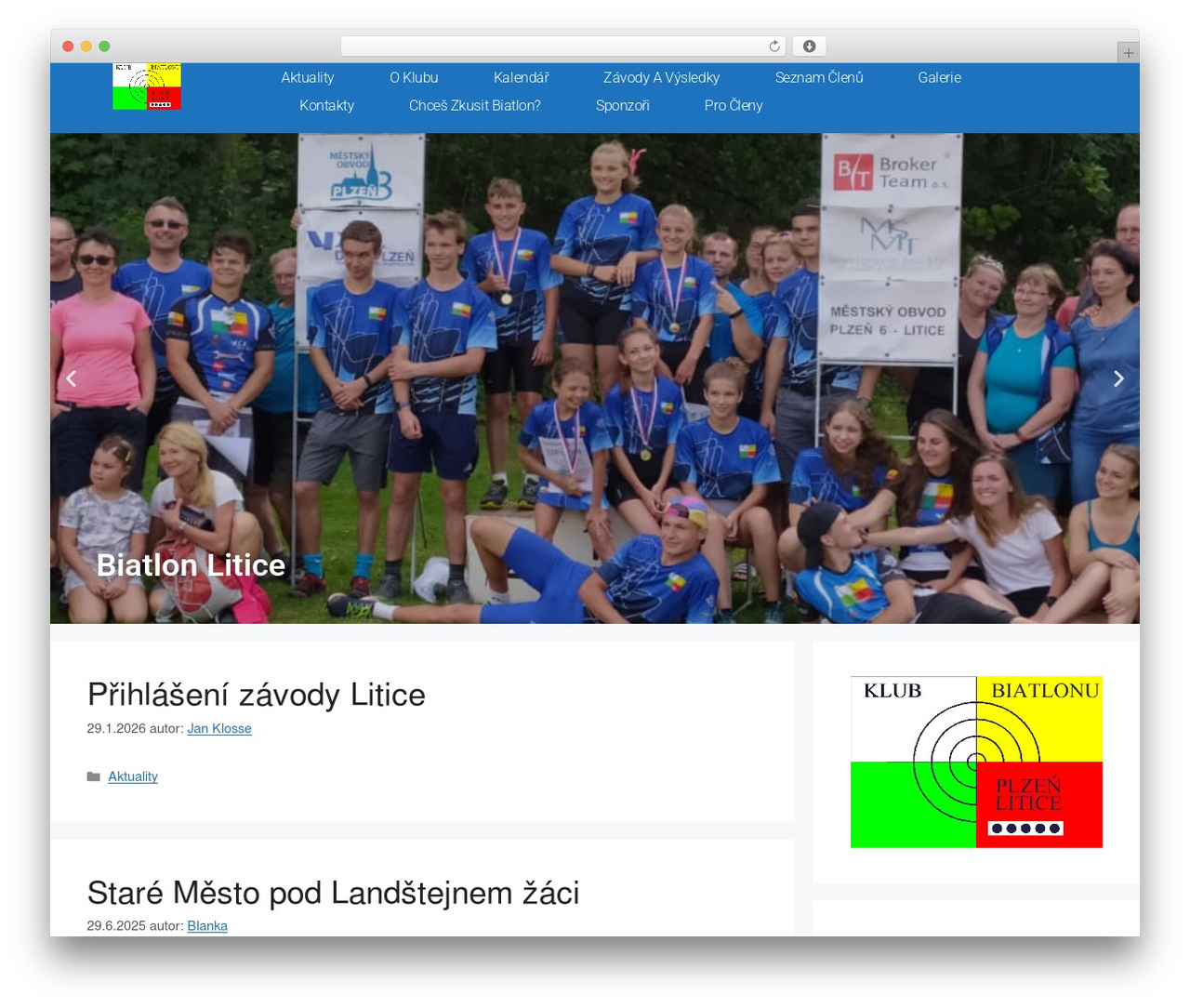The image size is (1190, 1008).
Task: Close the browser window with the red button
Action: point(68,46)
